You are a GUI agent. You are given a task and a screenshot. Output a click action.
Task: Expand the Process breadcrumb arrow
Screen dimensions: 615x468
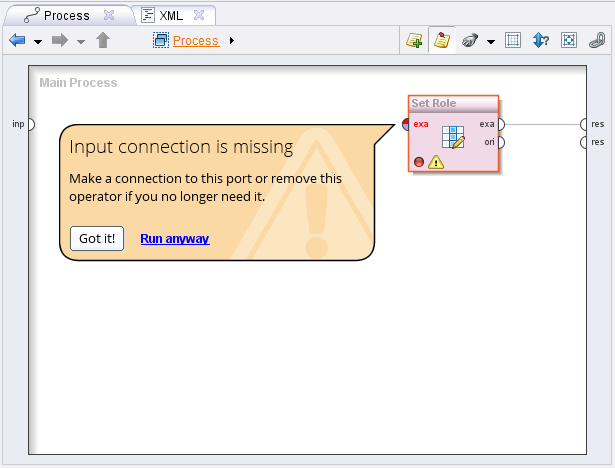232,41
